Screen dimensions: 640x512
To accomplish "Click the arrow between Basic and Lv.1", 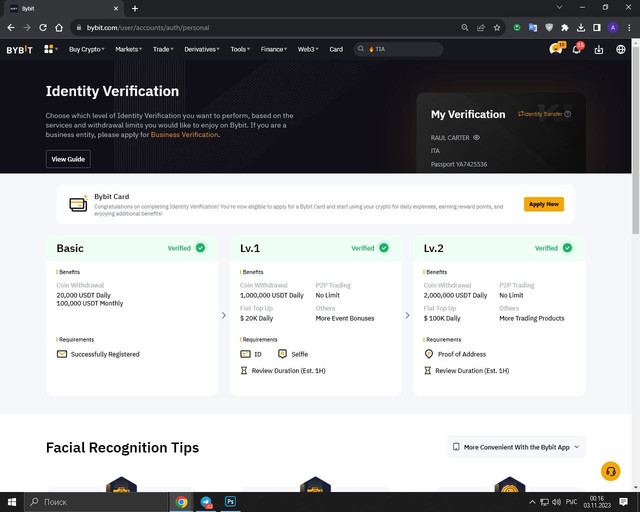I will click(224, 315).
